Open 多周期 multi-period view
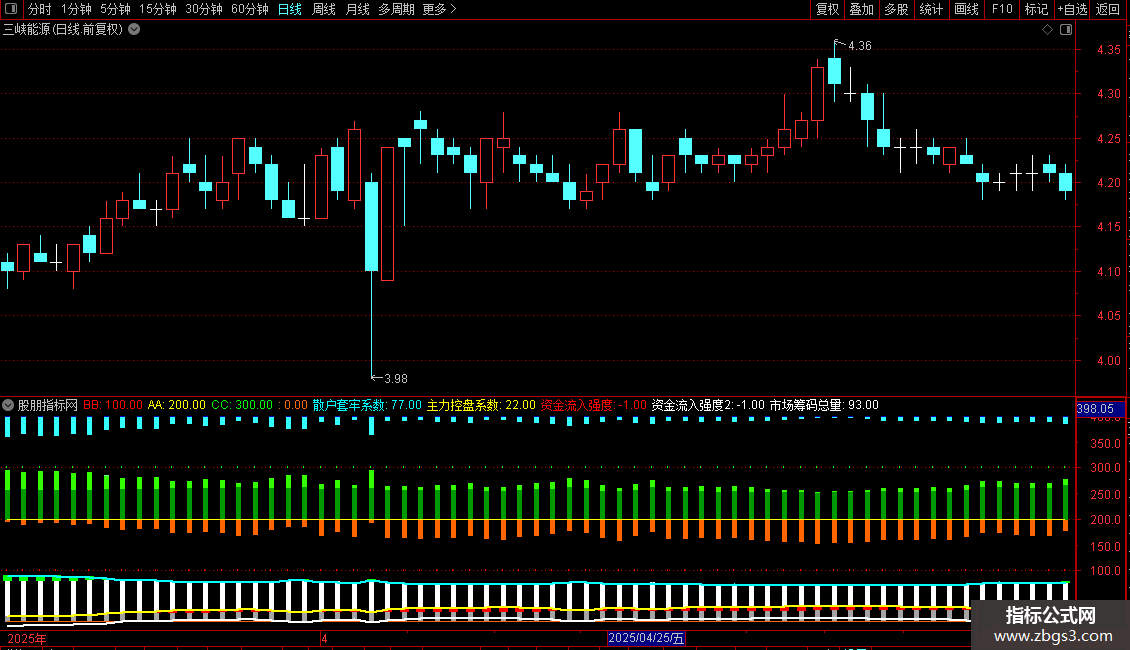This screenshot has width=1130, height=650. tap(396, 9)
